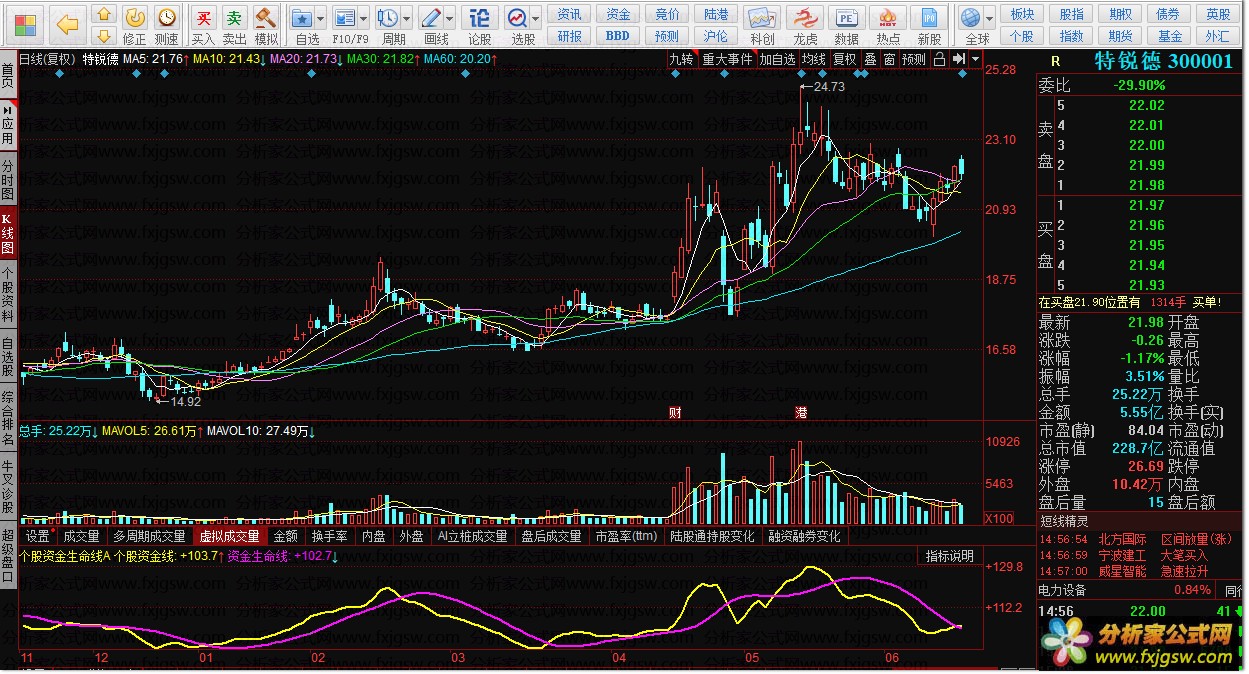Switch to the 成交量 indicator tab
This screenshot has height=674, width=1249.
click(81, 536)
